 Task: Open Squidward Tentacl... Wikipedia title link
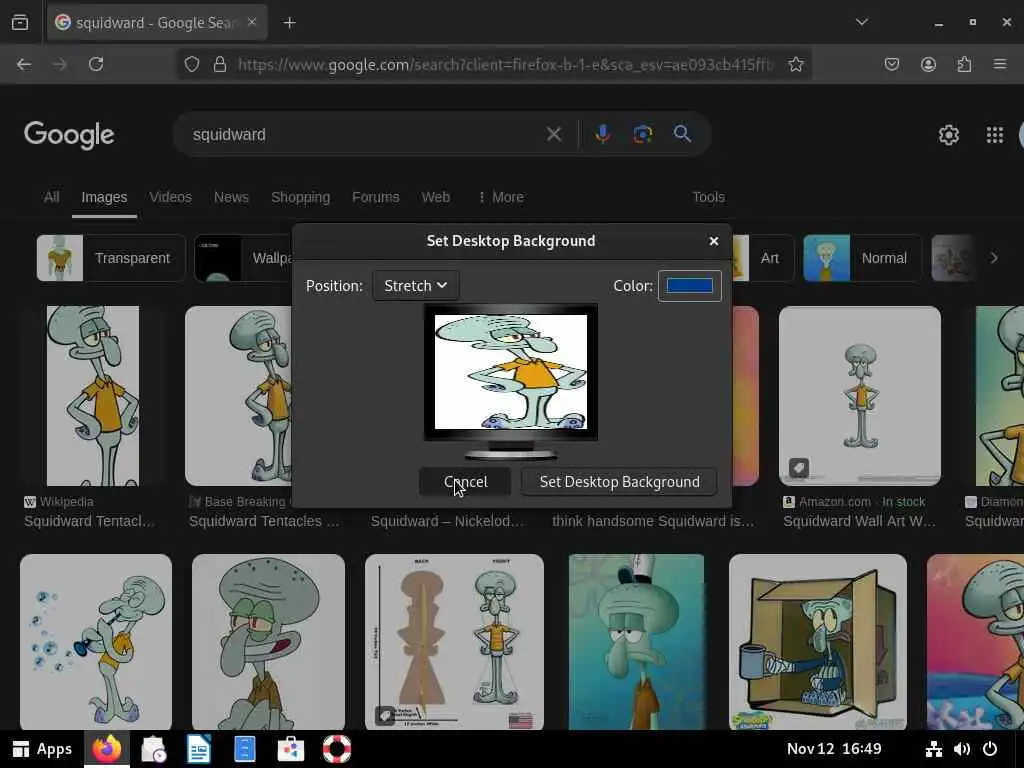[x=89, y=521]
